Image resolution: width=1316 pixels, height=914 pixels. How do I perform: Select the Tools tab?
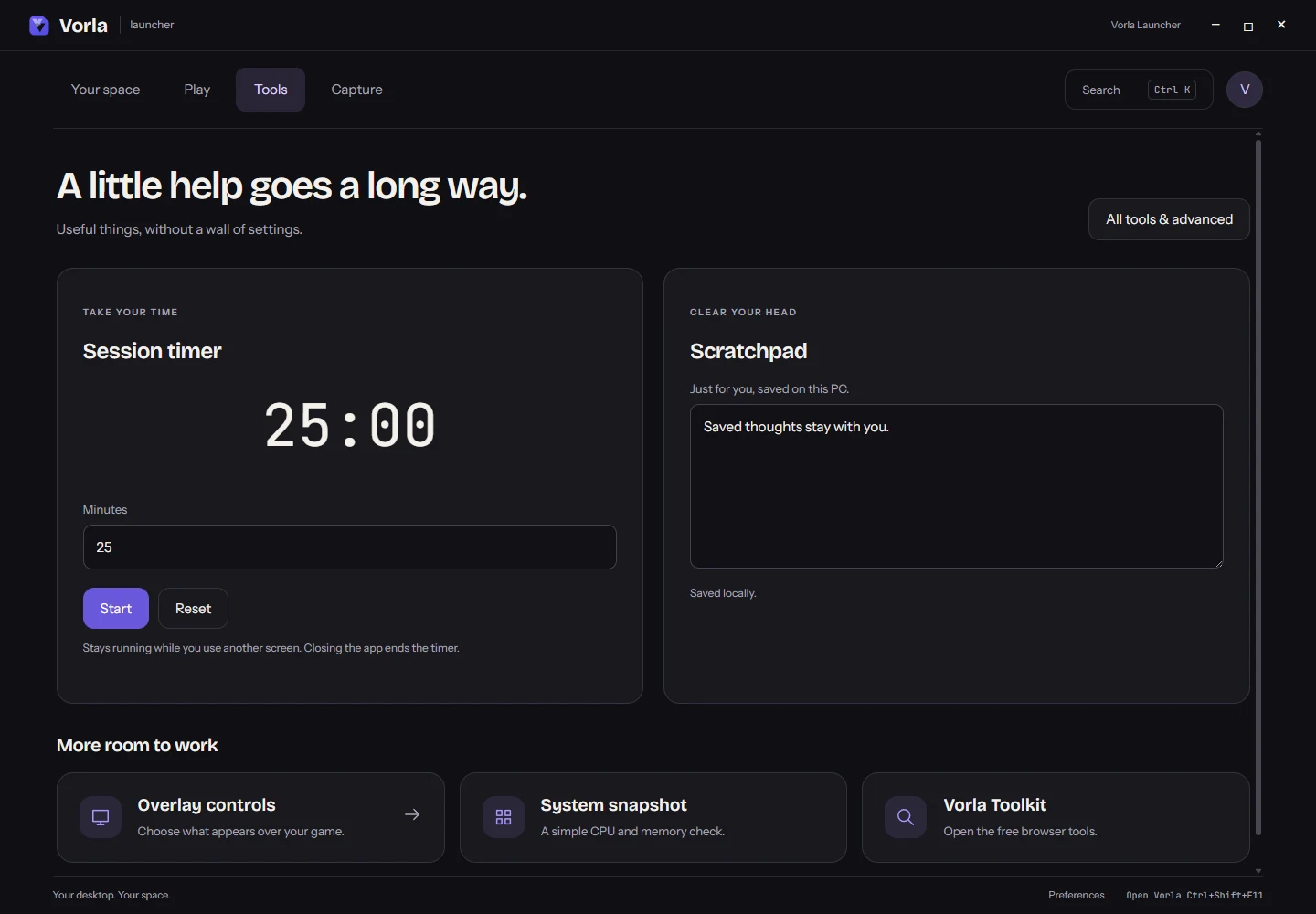pyautogui.click(x=271, y=90)
